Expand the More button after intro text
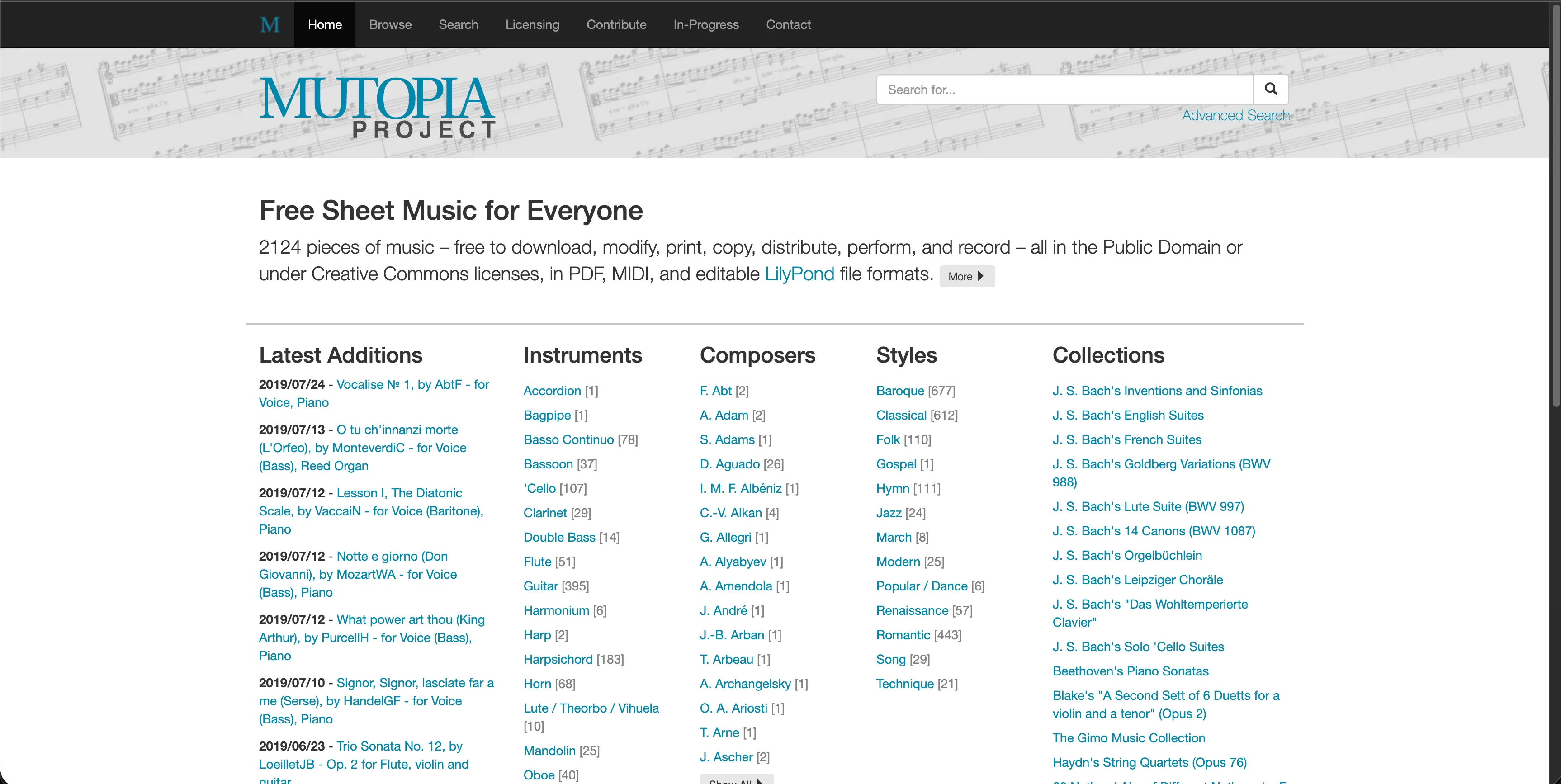The image size is (1561, 784). 966,276
